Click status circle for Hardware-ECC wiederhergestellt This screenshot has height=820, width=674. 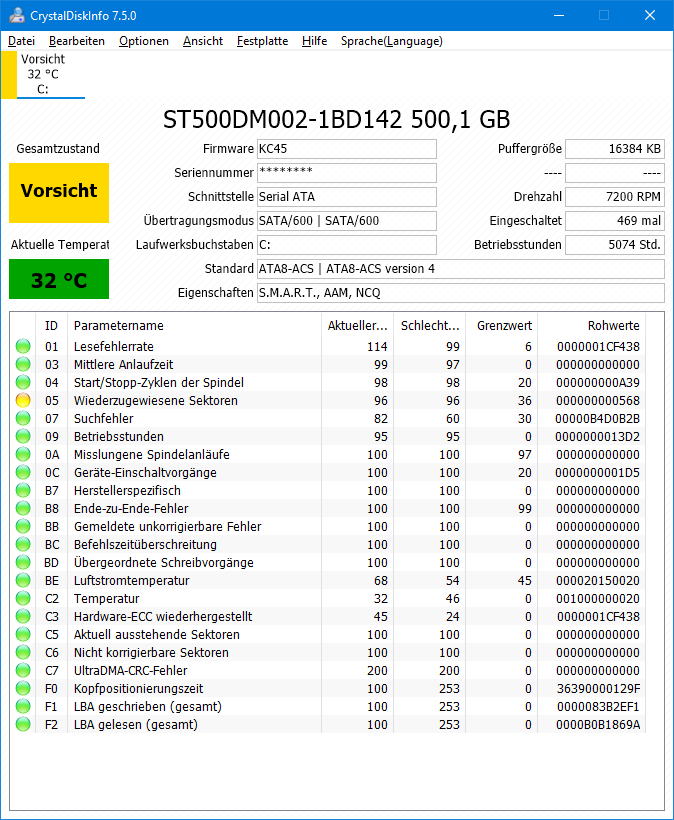[x=23, y=616]
